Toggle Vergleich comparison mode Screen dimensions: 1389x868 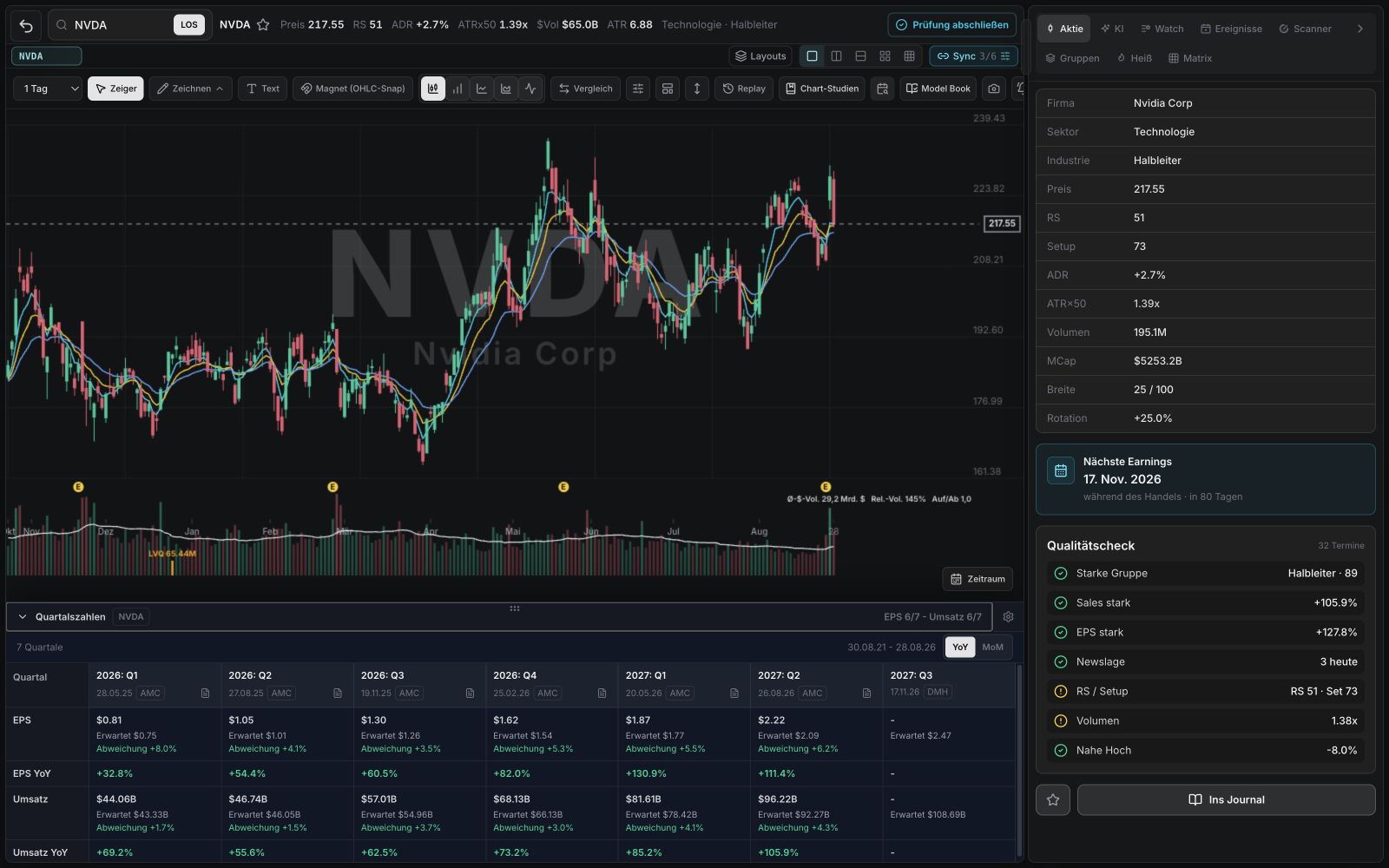[x=585, y=89]
